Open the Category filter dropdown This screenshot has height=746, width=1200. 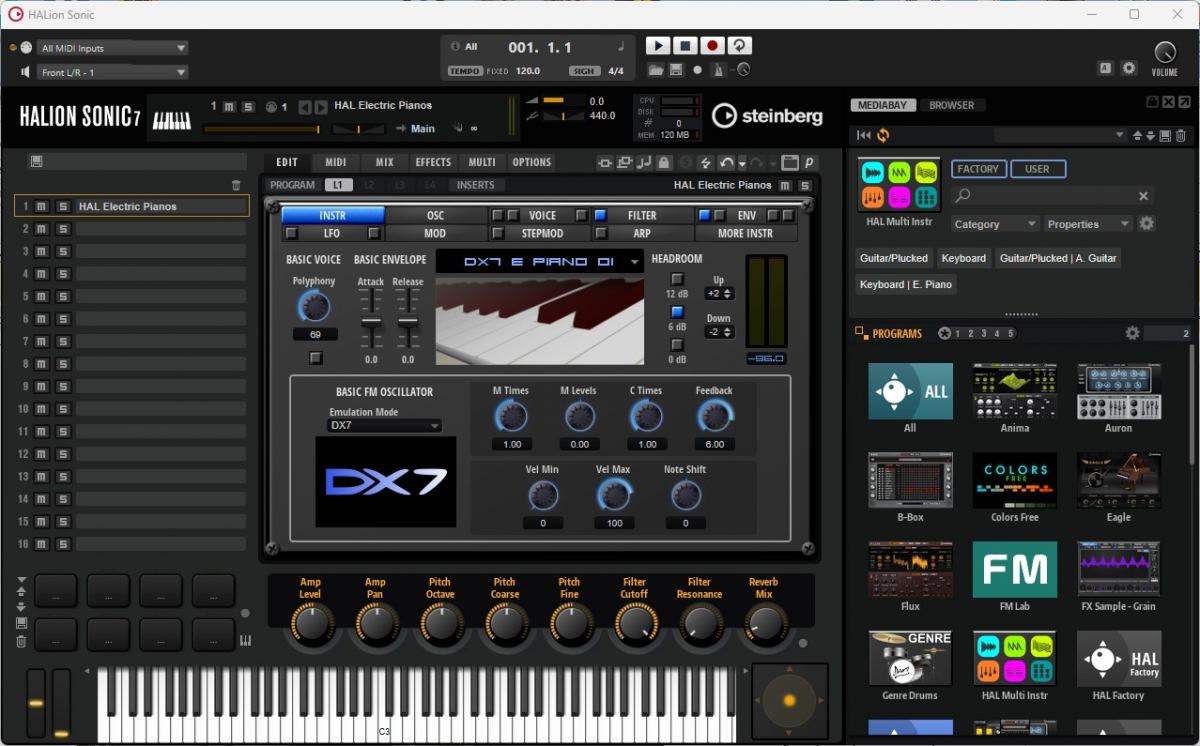point(995,224)
